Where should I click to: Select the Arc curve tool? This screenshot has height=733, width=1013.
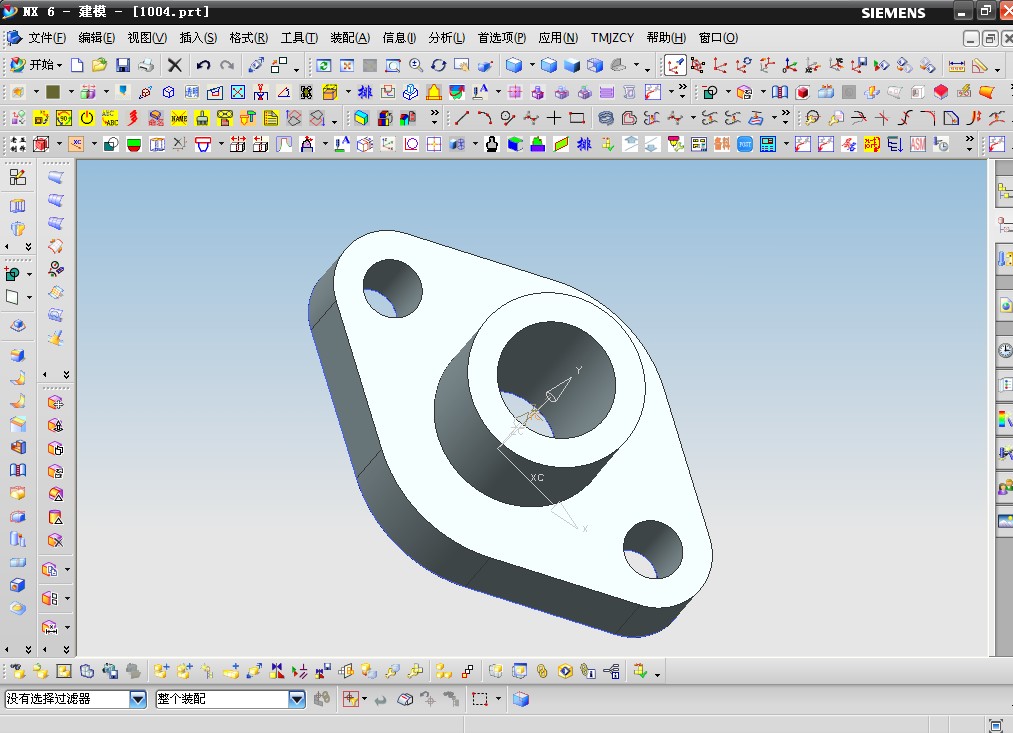point(485,118)
